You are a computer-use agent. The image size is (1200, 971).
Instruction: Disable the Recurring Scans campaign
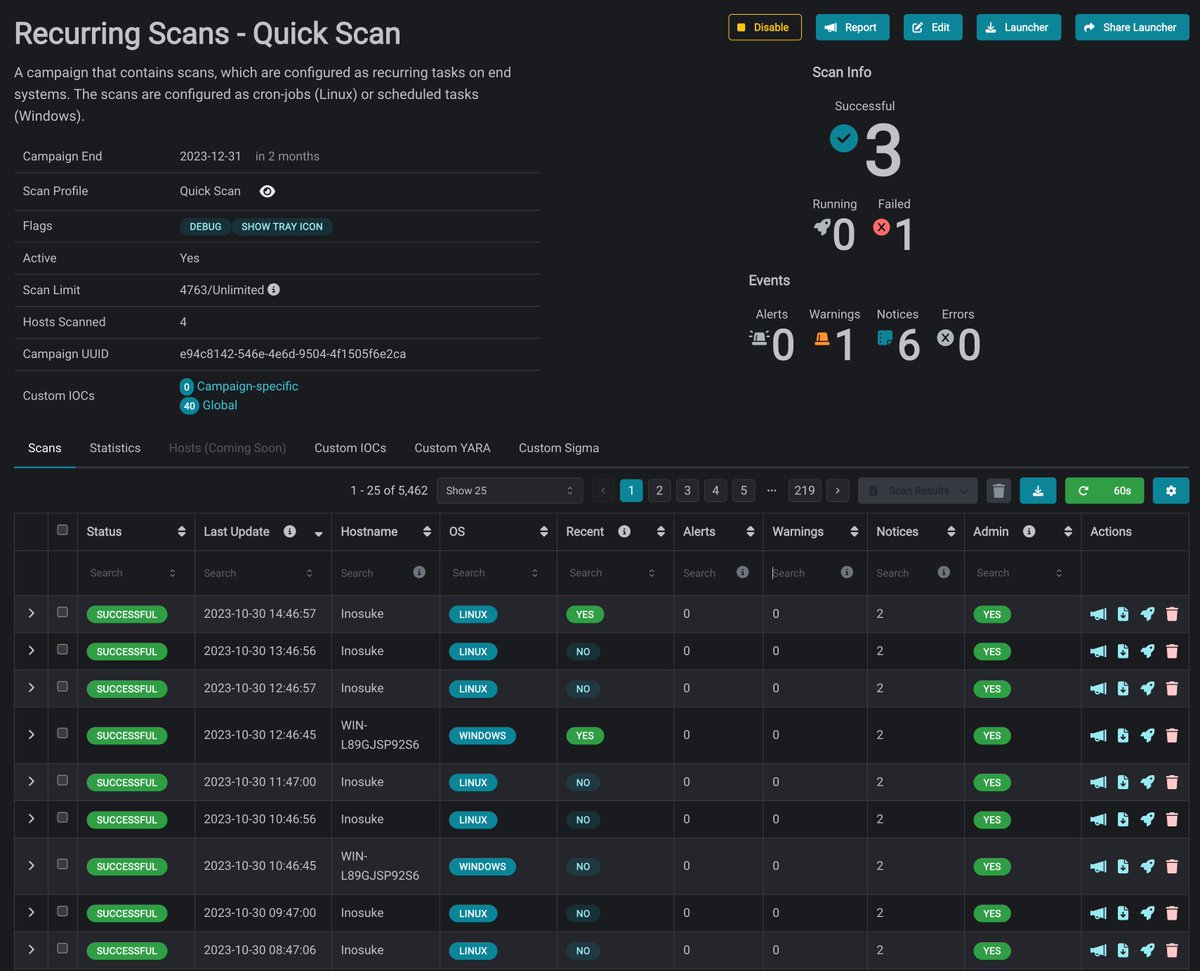(764, 27)
